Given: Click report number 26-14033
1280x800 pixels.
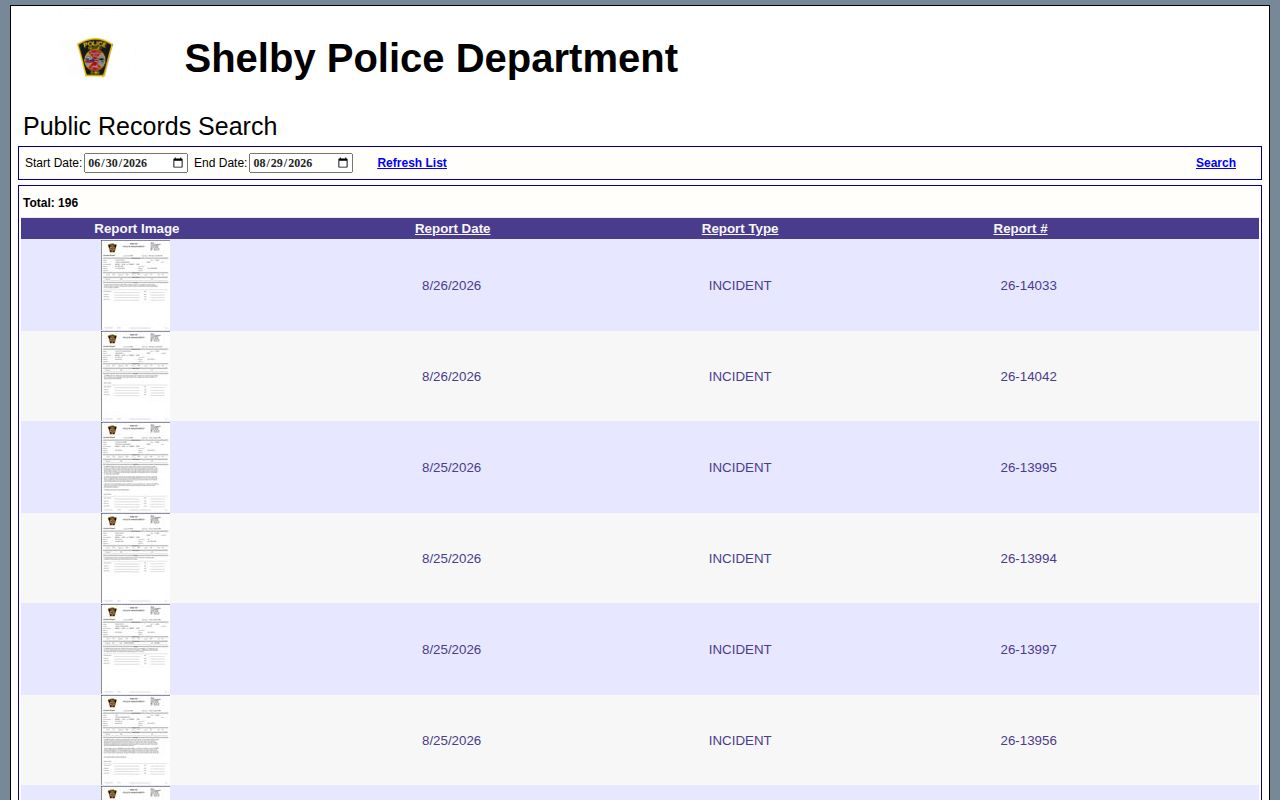Looking at the screenshot, I should click(x=1028, y=286).
